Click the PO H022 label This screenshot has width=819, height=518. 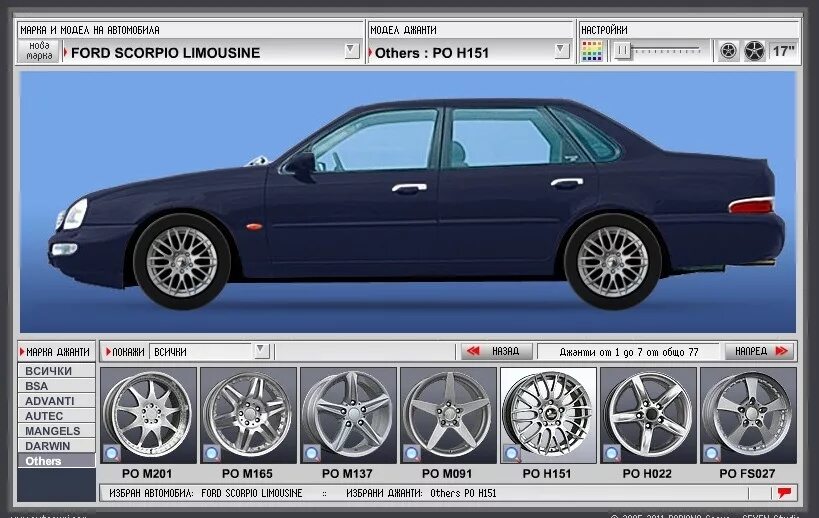coord(647,474)
